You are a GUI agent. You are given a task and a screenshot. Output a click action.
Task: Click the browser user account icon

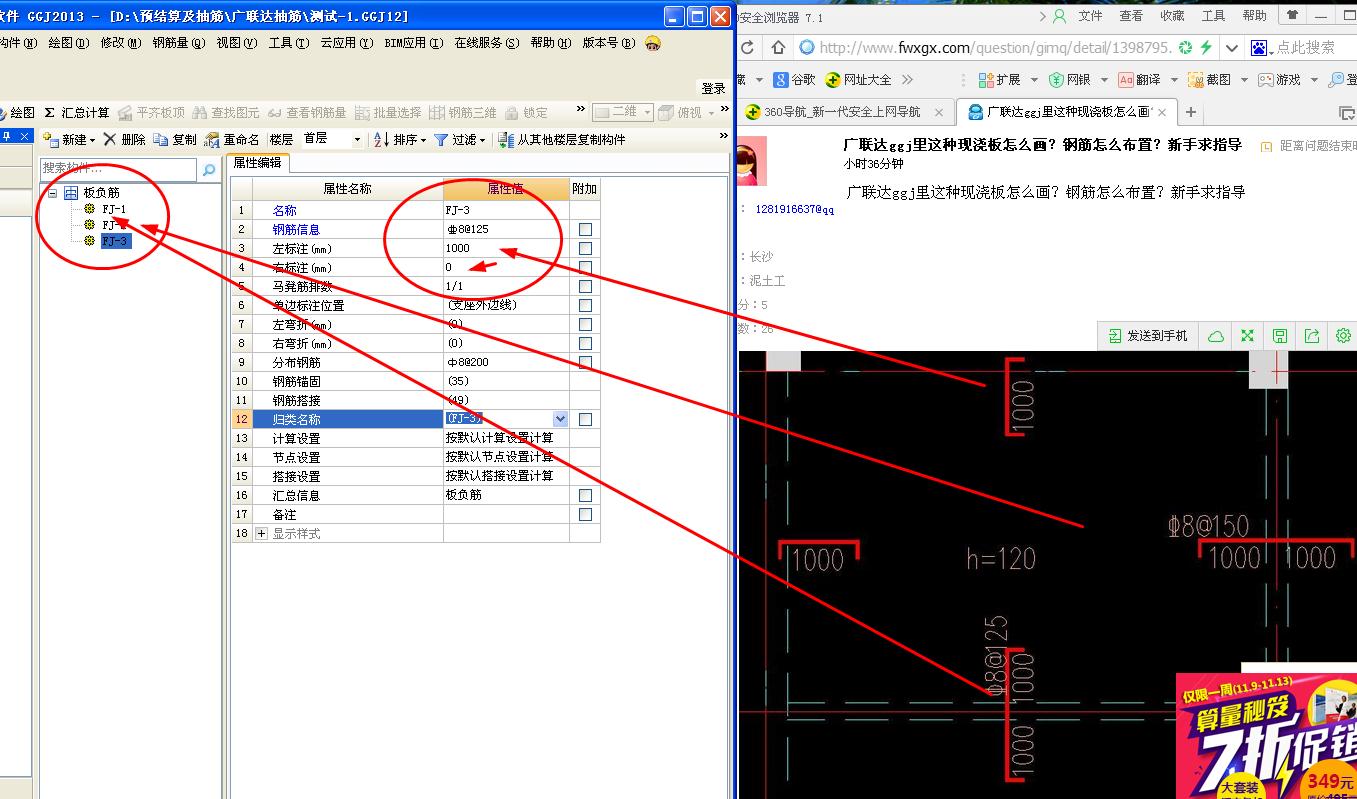point(1059,16)
